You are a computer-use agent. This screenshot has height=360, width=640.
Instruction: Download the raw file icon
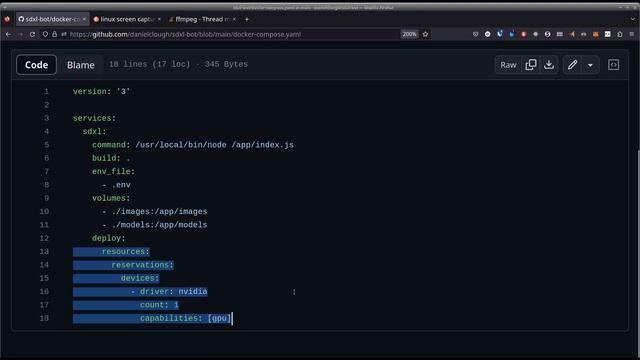pos(549,65)
